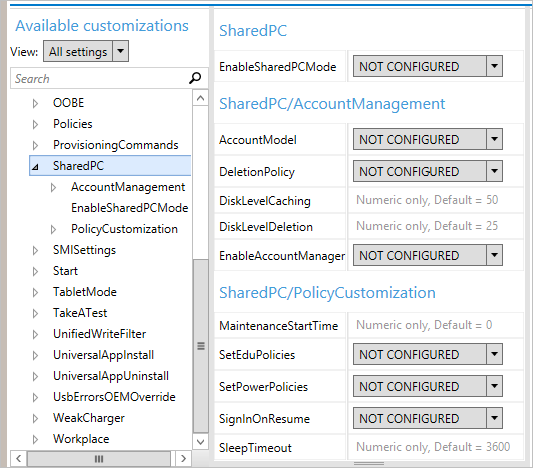Open the EnableSharedPCMode value dropdown
The image size is (533, 468).
[x=428, y=66]
